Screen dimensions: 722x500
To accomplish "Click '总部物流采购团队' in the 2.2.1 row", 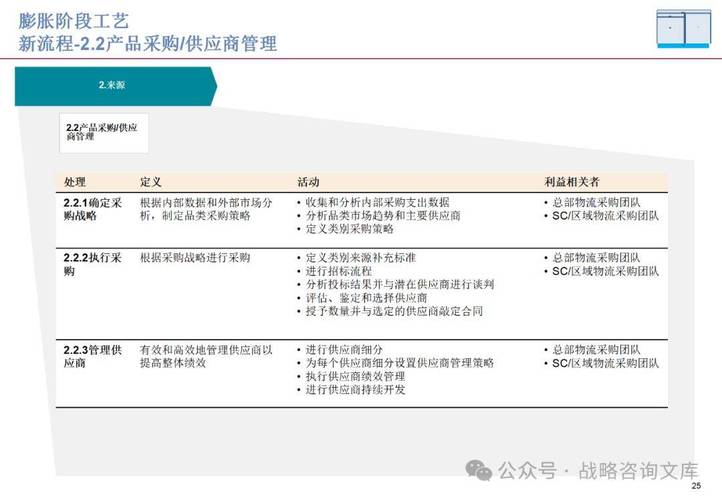I will point(596,203).
